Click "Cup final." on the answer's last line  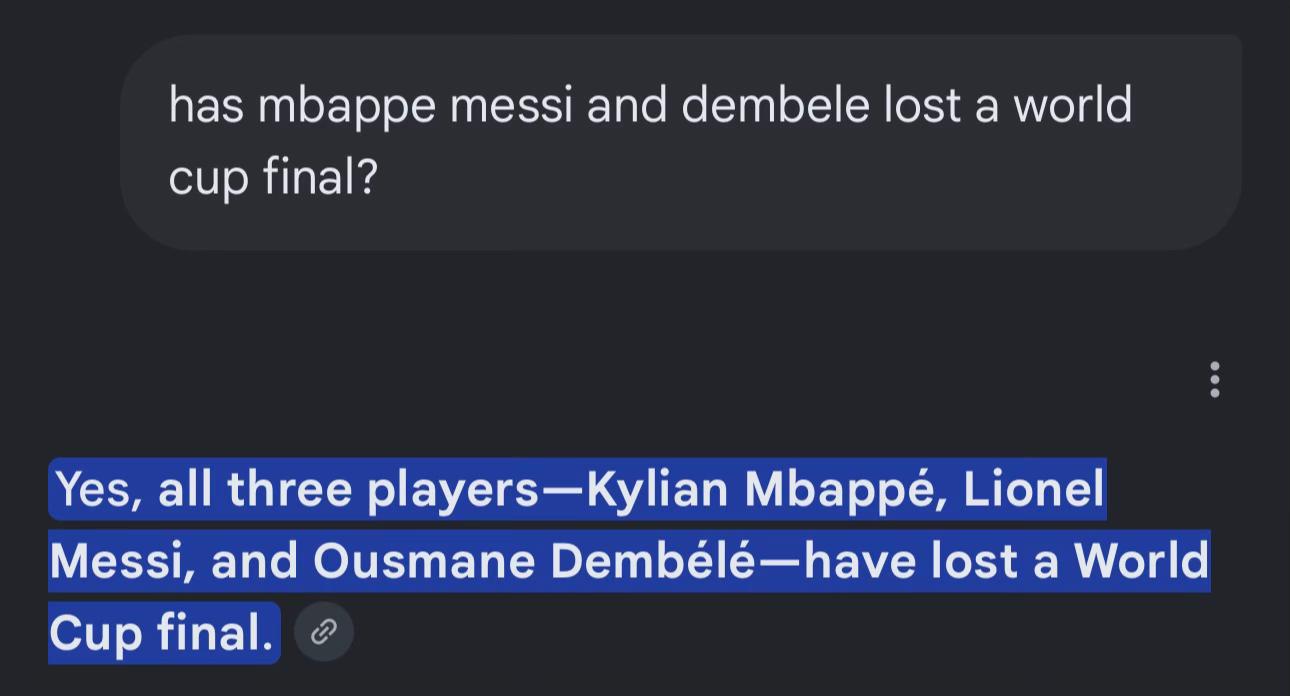[x=161, y=634]
